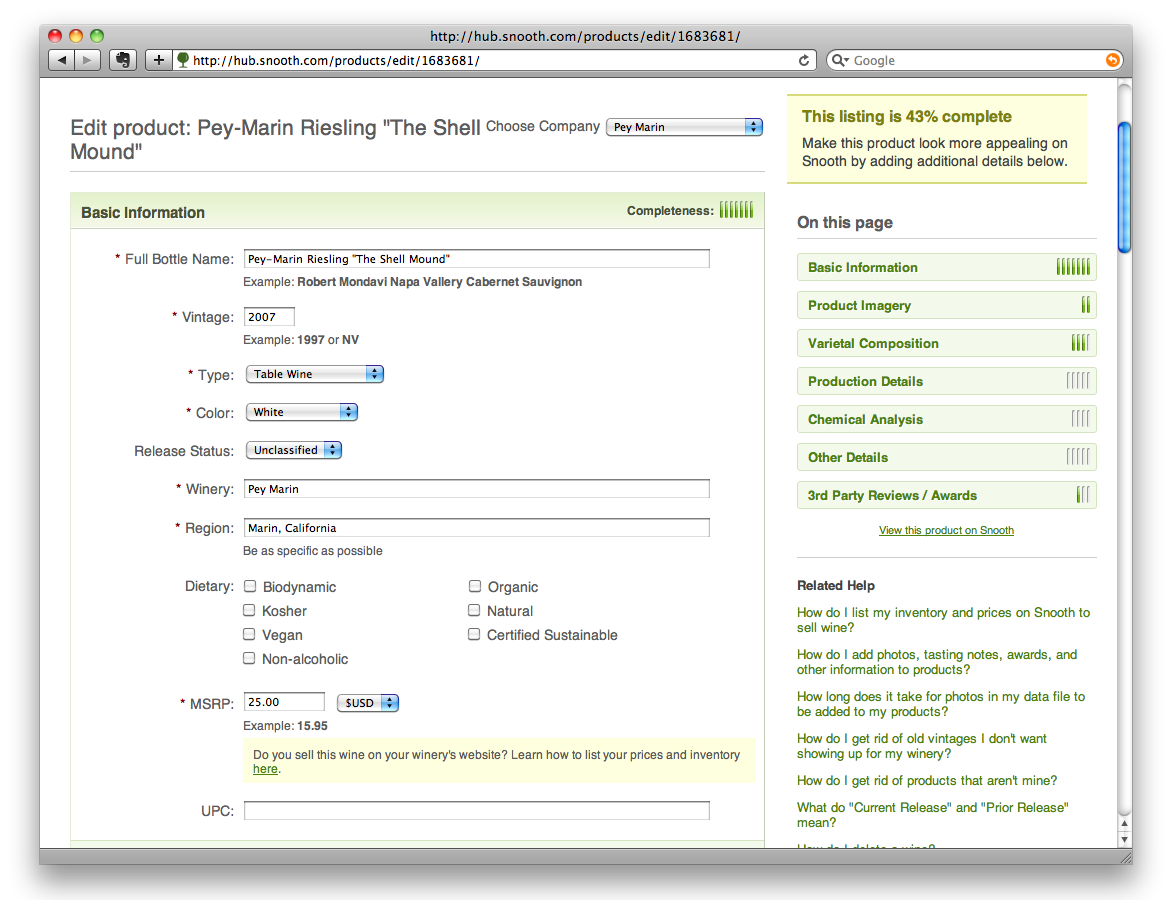Click the Vintage field showing 2007
The width and height of the screenshot is (1172, 900).
point(269,317)
